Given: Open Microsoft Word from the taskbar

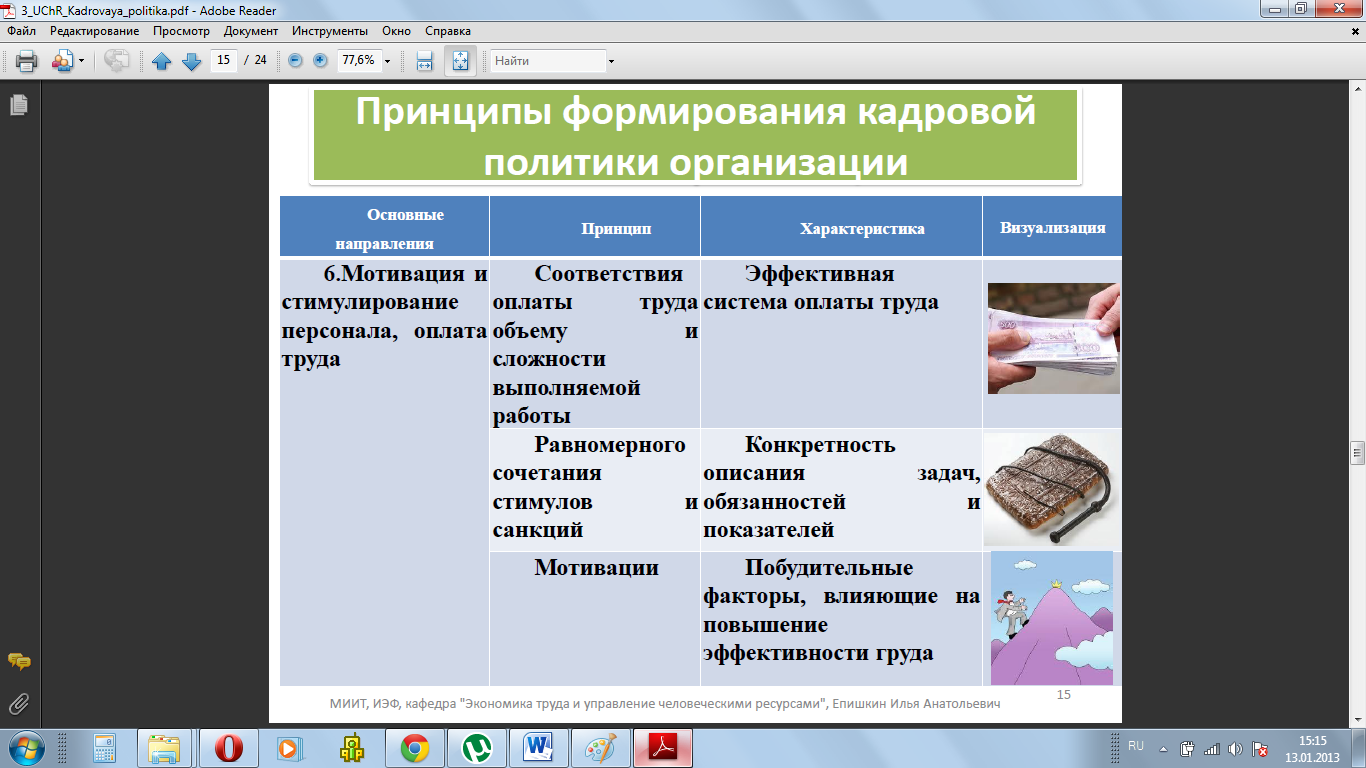Looking at the screenshot, I should click(x=538, y=748).
